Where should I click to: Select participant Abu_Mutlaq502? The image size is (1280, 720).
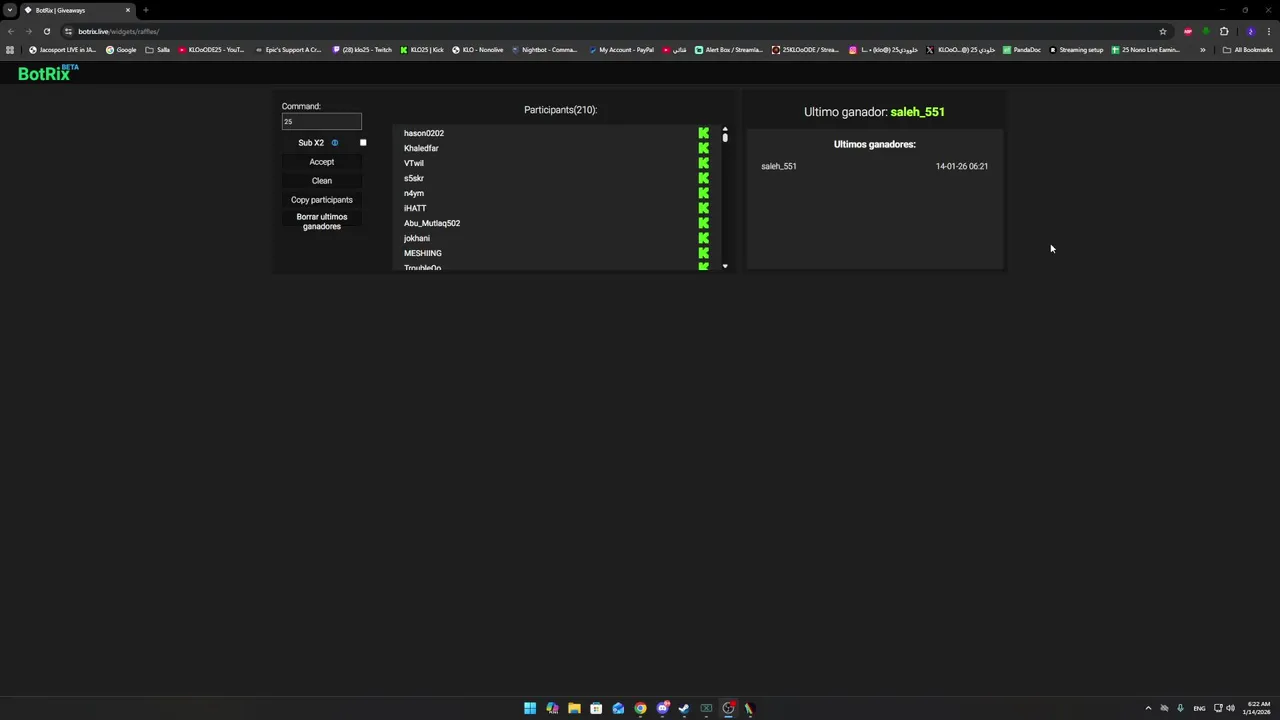point(432,223)
